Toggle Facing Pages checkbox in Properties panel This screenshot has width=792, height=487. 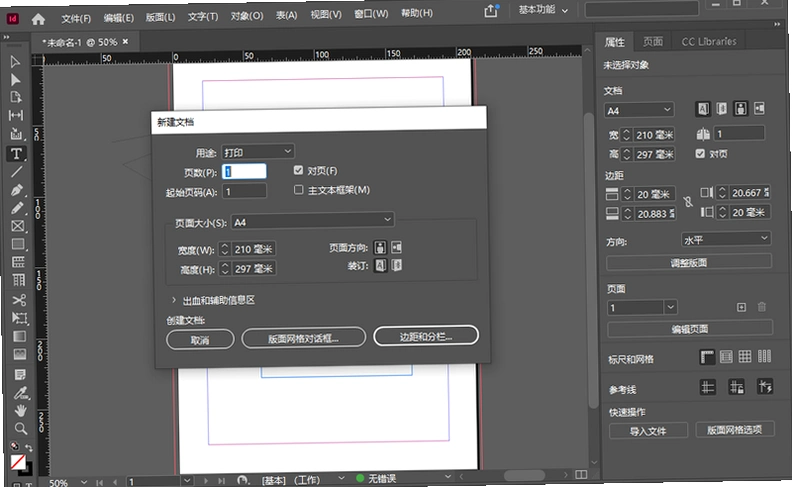pos(700,154)
